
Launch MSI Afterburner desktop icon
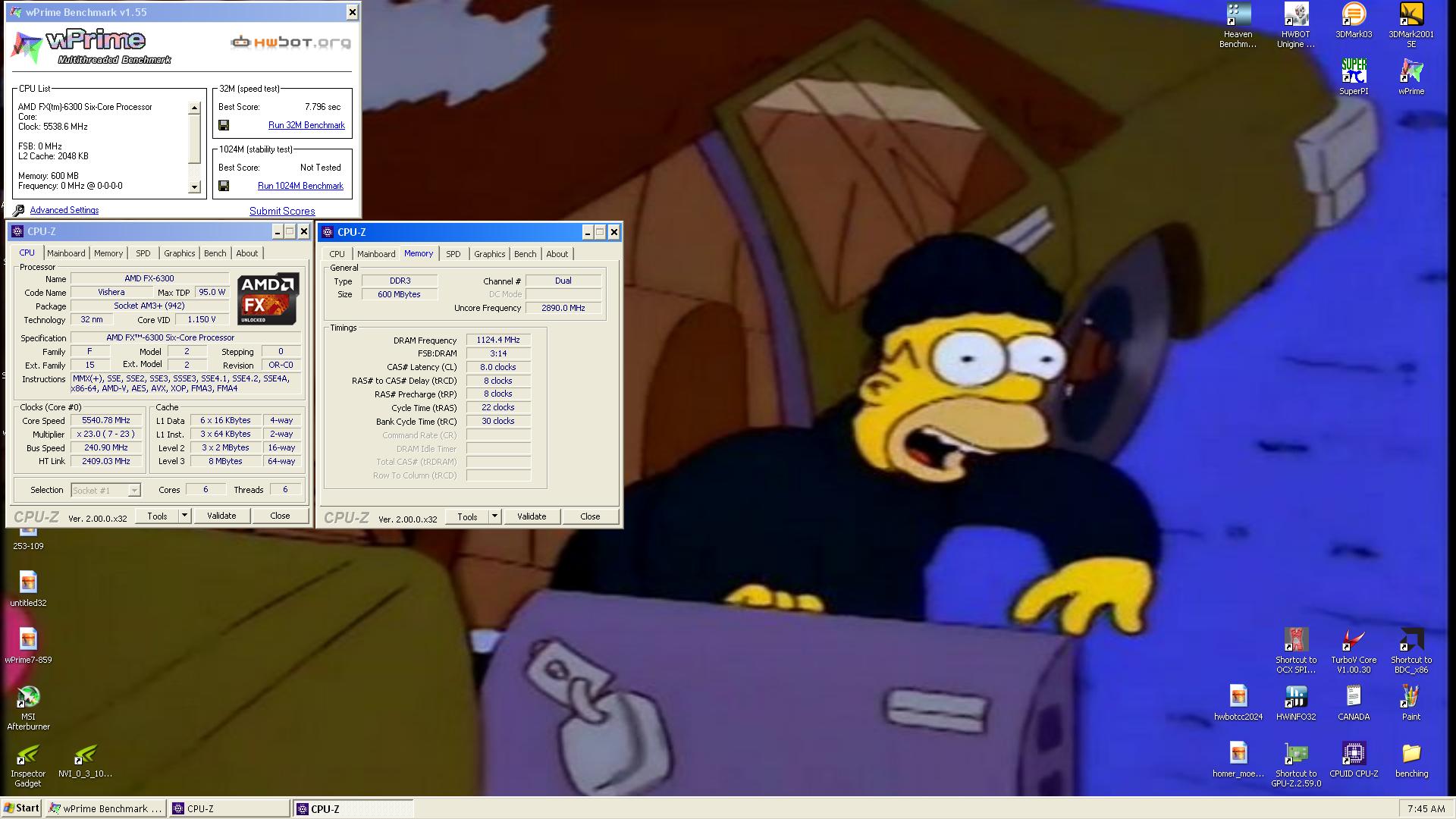[x=28, y=708]
